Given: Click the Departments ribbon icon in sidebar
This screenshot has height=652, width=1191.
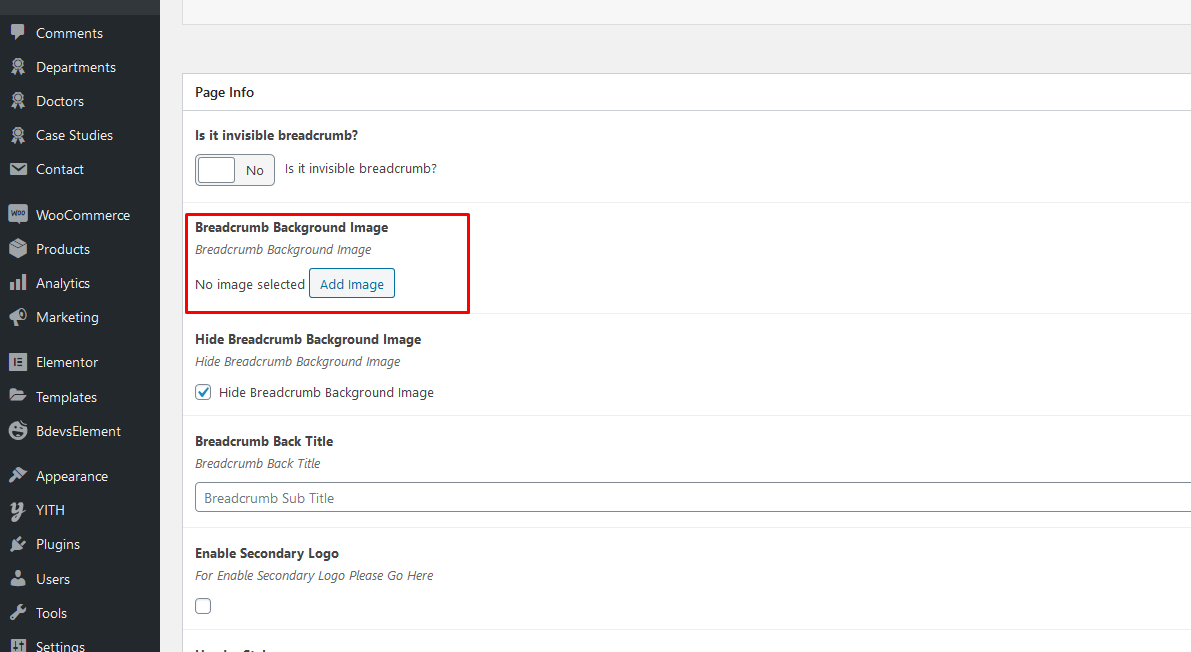Looking at the screenshot, I should click(x=17, y=67).
